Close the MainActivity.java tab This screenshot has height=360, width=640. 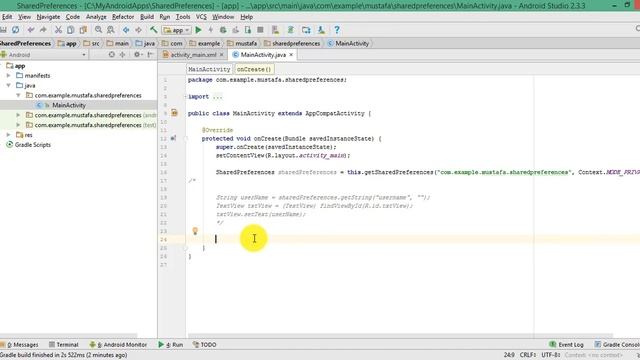[x=291, y=55]
